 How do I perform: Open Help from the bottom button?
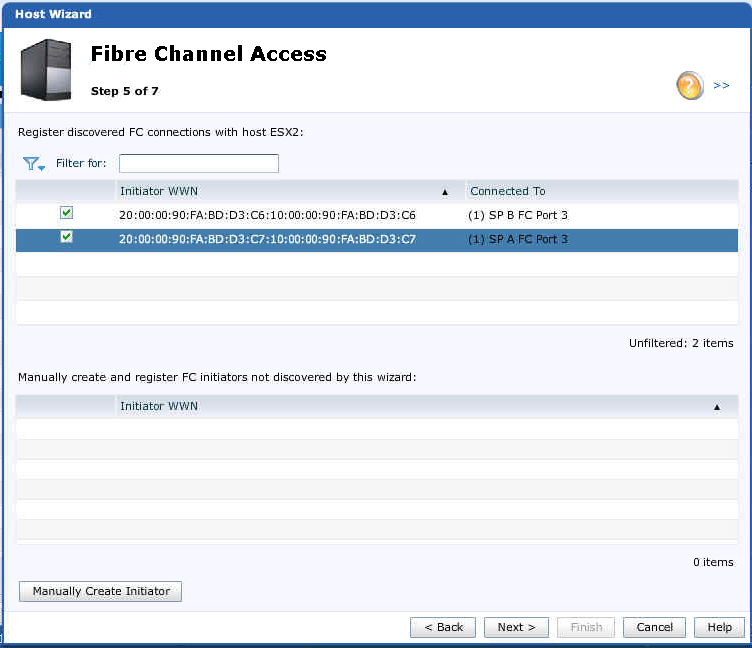point(719,627)
